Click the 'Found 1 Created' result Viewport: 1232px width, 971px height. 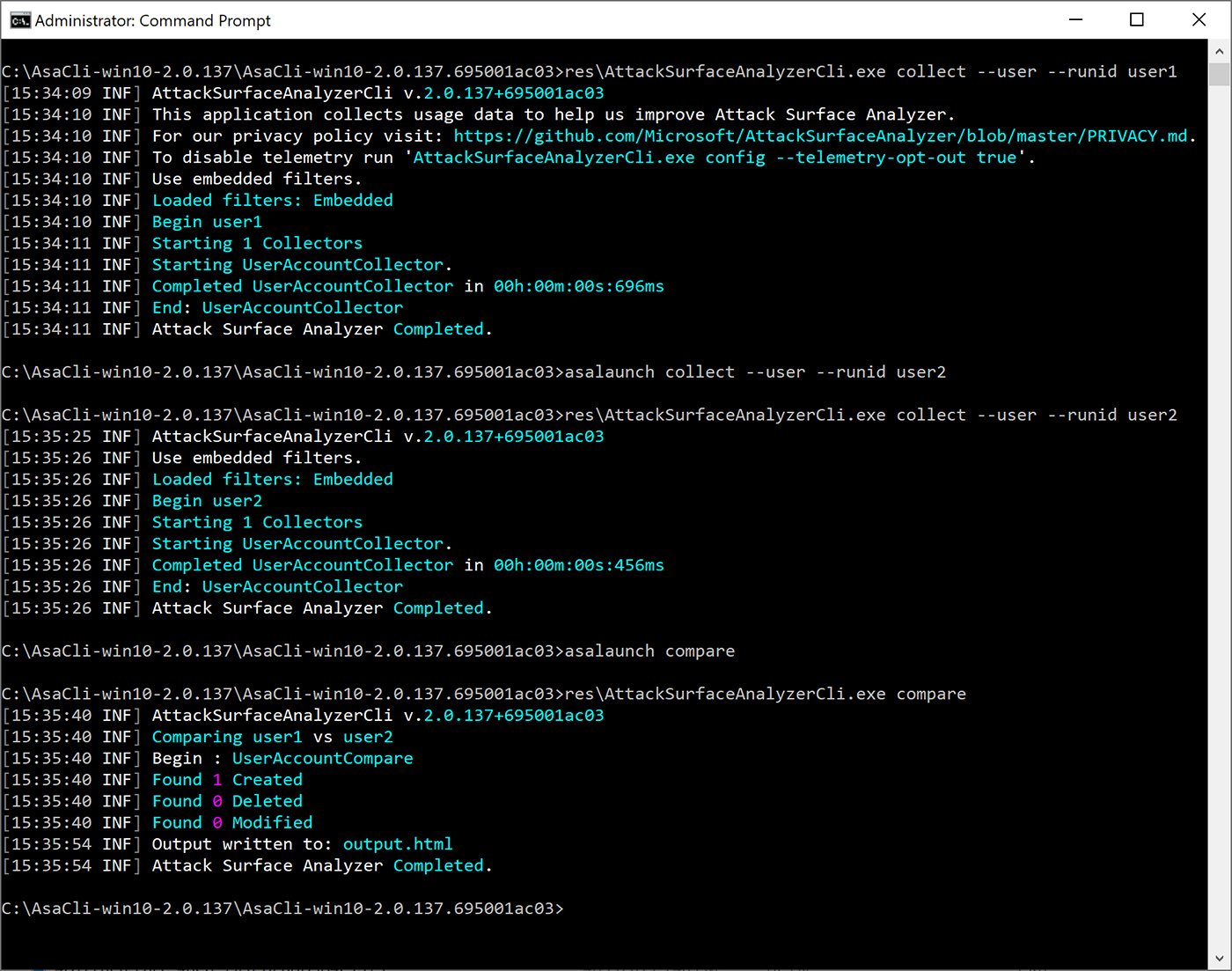point(227,780)
